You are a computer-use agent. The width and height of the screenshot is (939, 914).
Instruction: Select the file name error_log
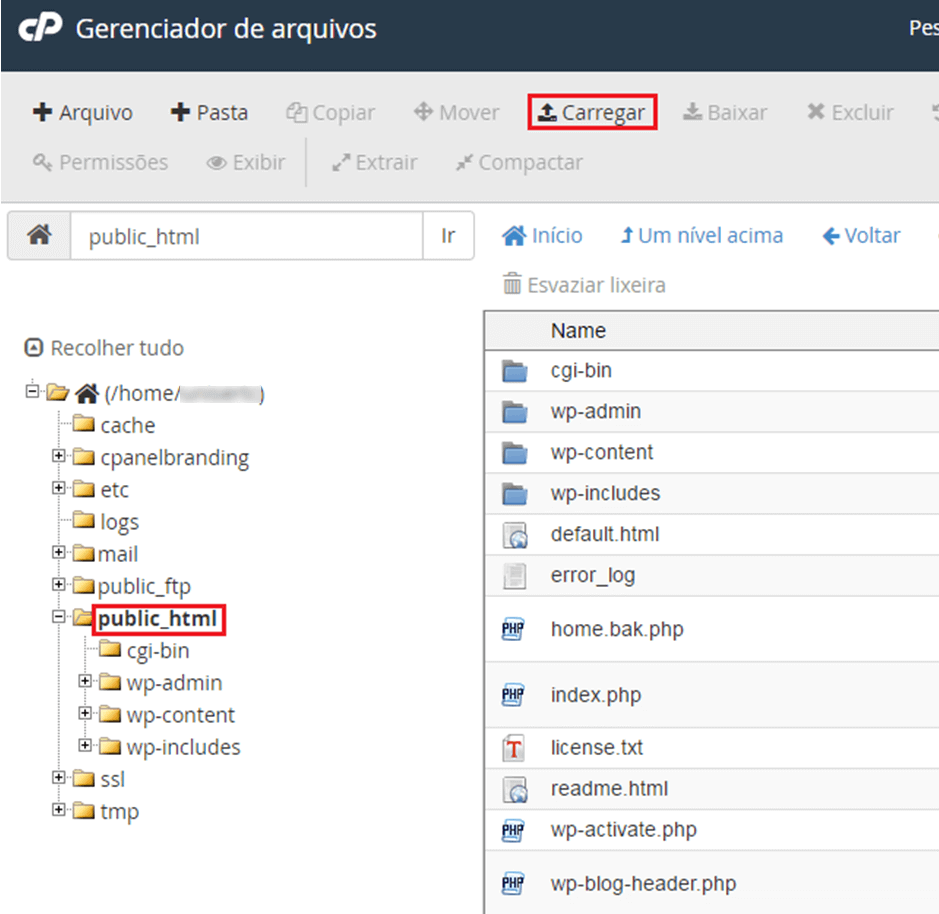tap(593, 576)
